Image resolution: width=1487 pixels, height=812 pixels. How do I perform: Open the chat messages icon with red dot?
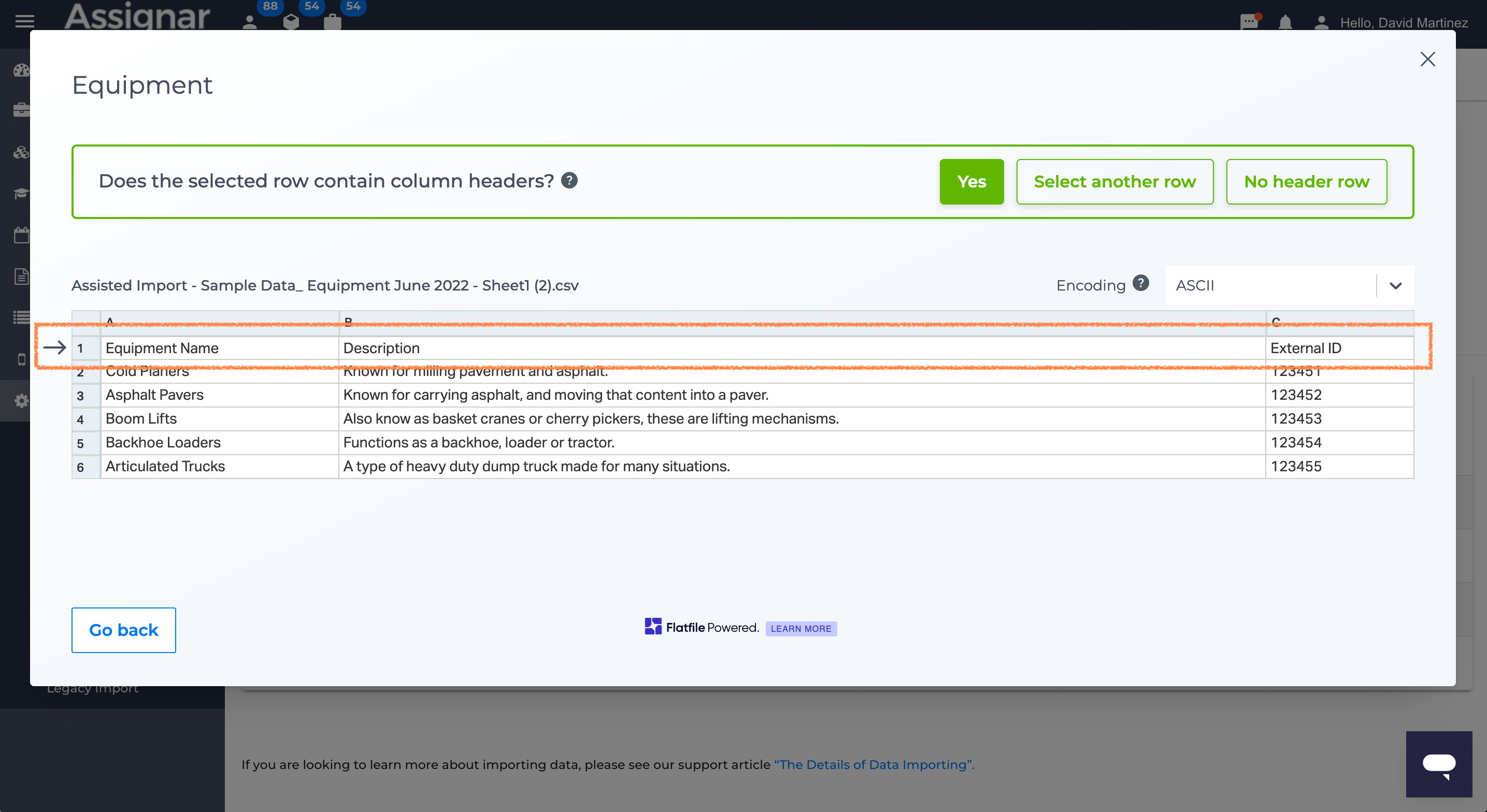click(x=1249, y=22)
